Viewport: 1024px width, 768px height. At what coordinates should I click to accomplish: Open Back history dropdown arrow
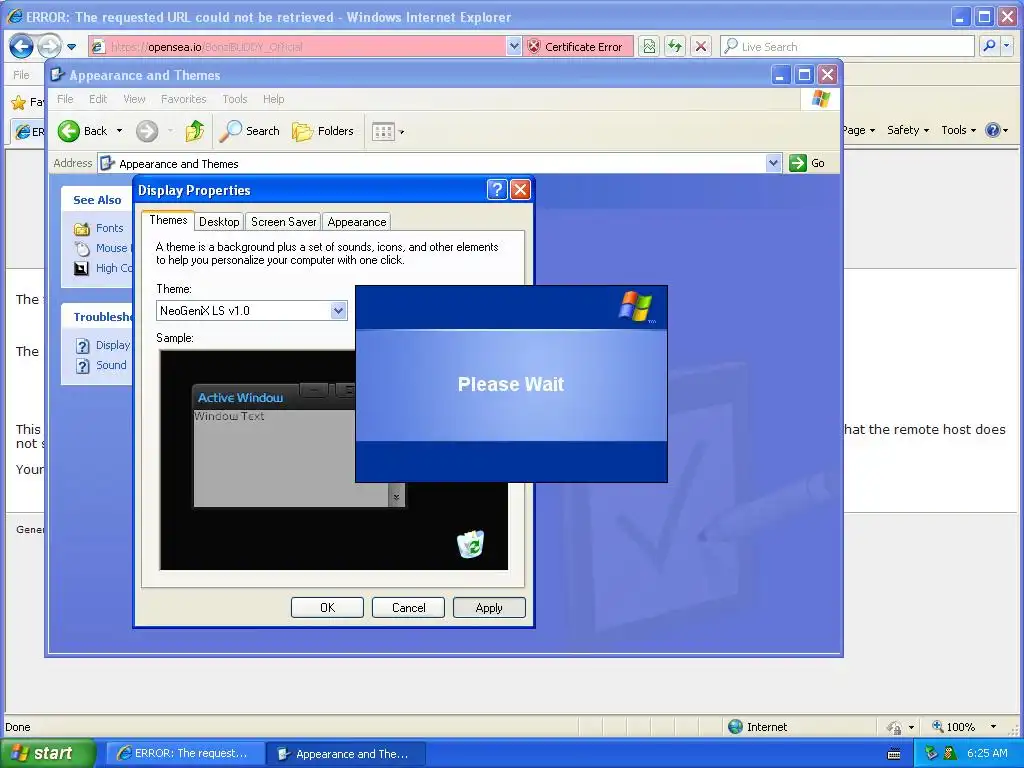(x=120, y=131)
